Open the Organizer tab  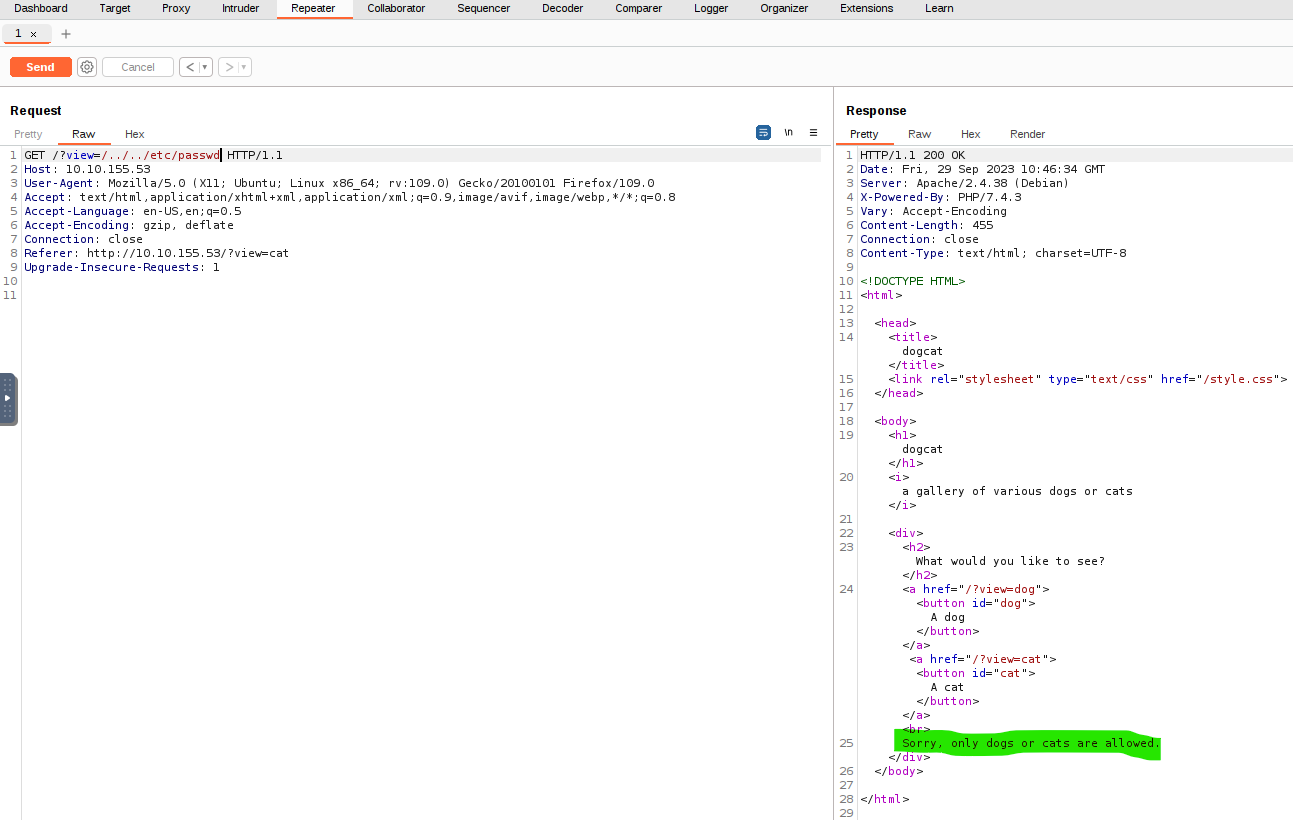[x=784, y=8]
